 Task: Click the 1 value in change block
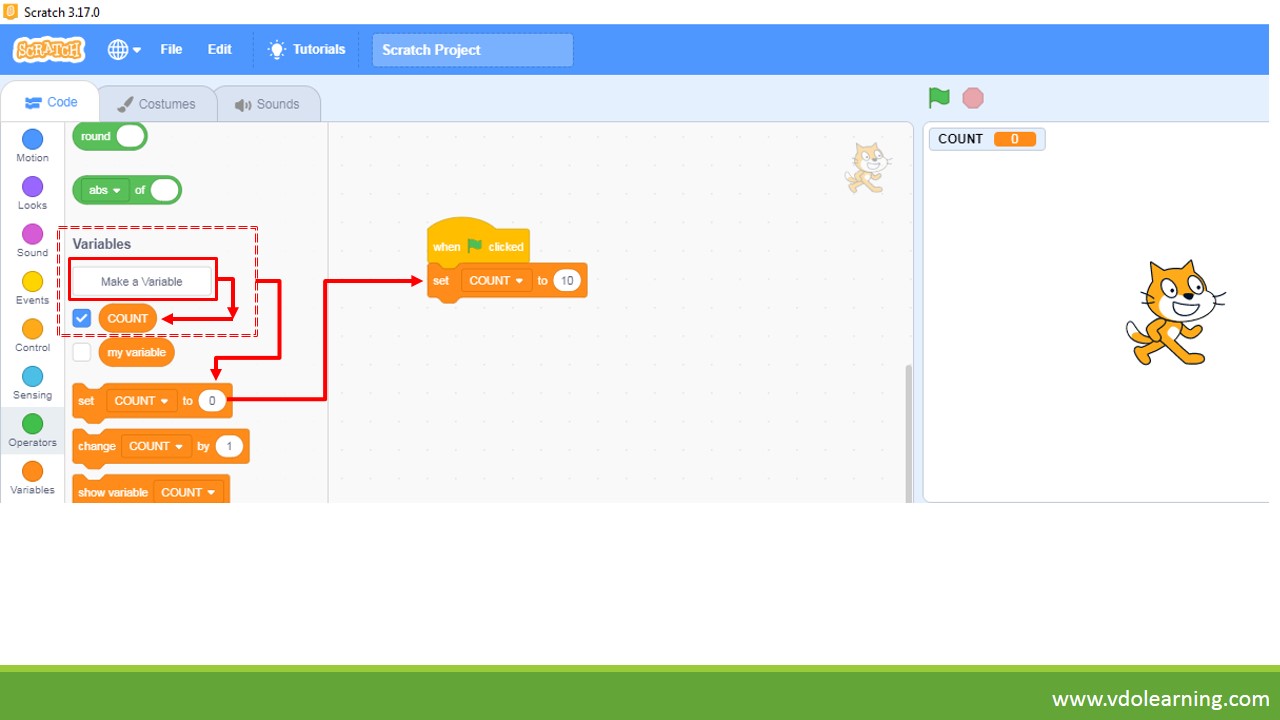point(229,446)
